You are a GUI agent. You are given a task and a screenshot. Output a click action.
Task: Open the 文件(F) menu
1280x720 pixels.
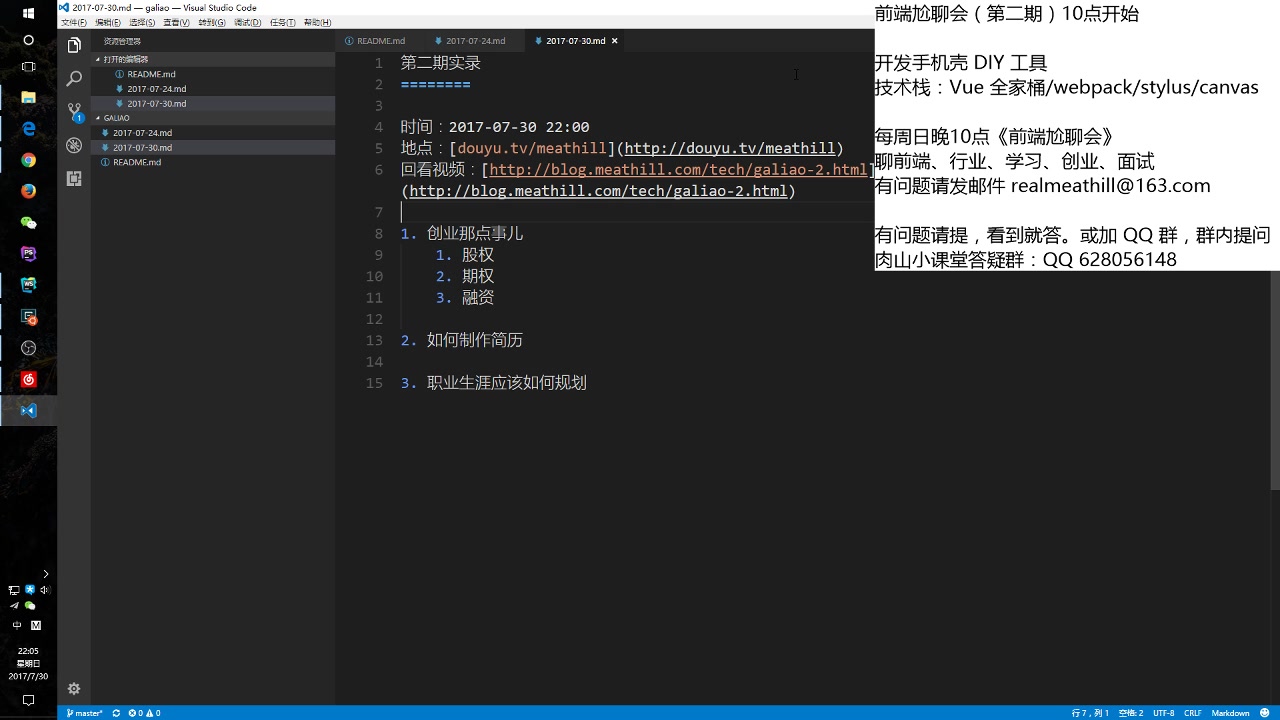[x=73, y=22]
